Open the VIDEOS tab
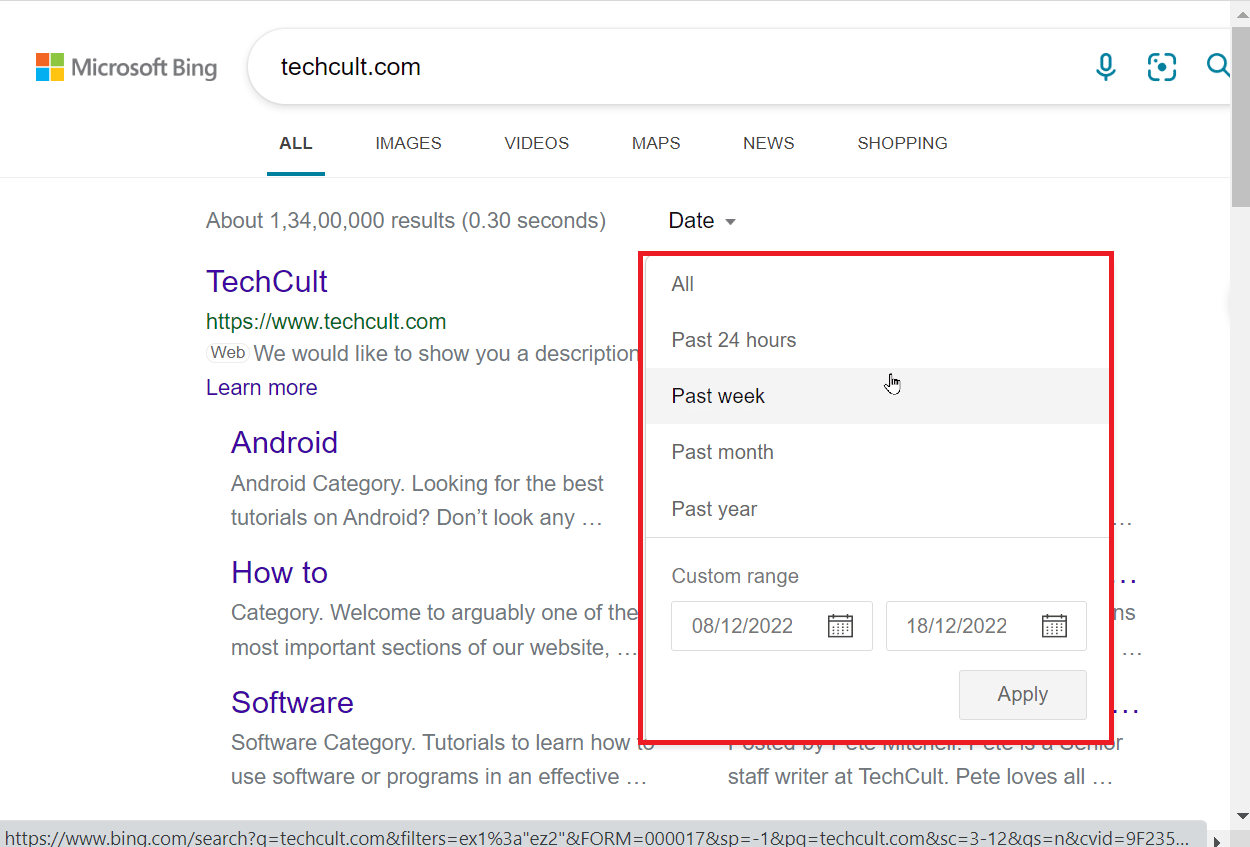The height and width of the screenshot is (847, 1250). click(537, 143)
